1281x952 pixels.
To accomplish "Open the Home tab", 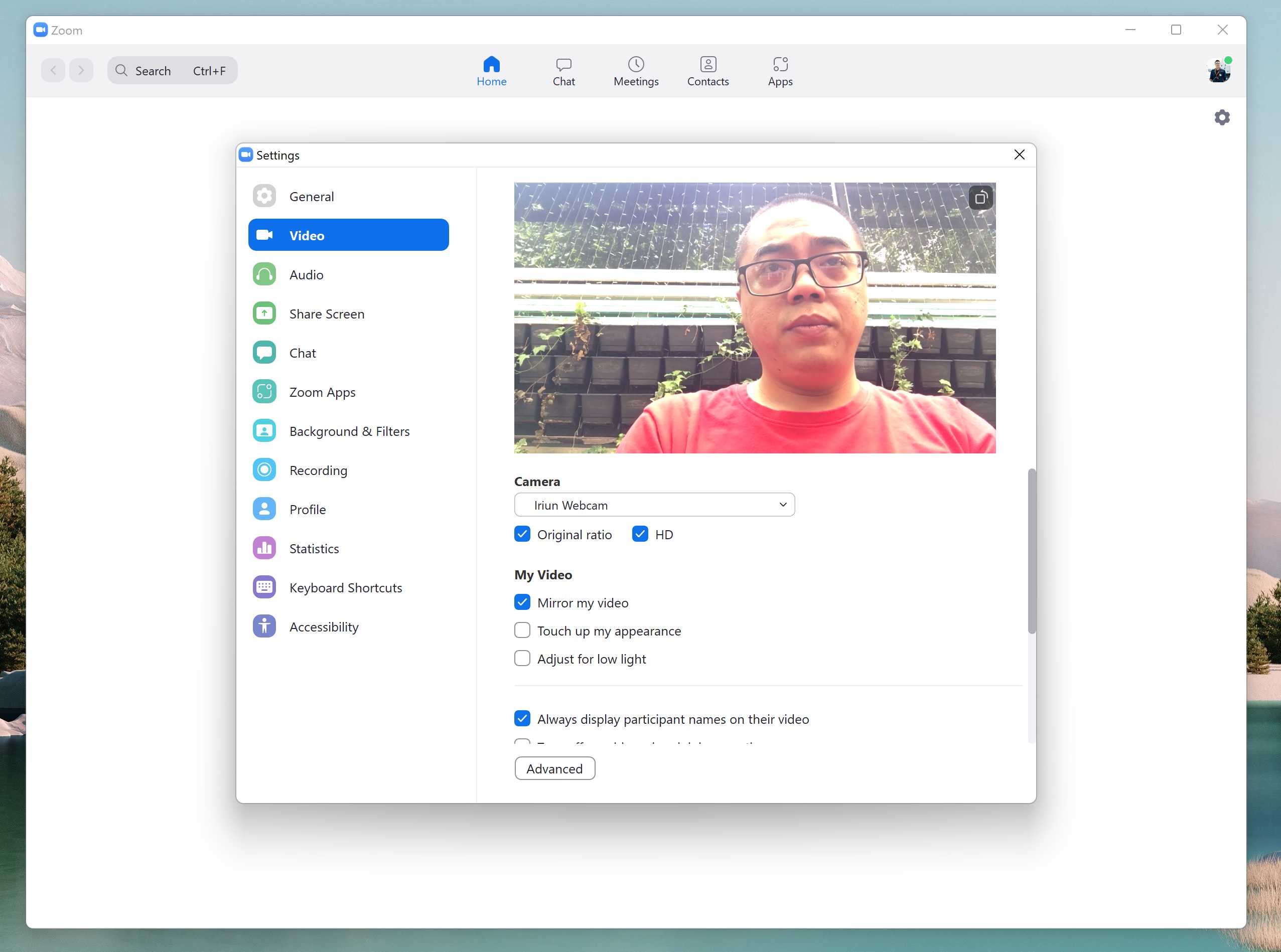I will pyautogui.click(x=491, y=71).
